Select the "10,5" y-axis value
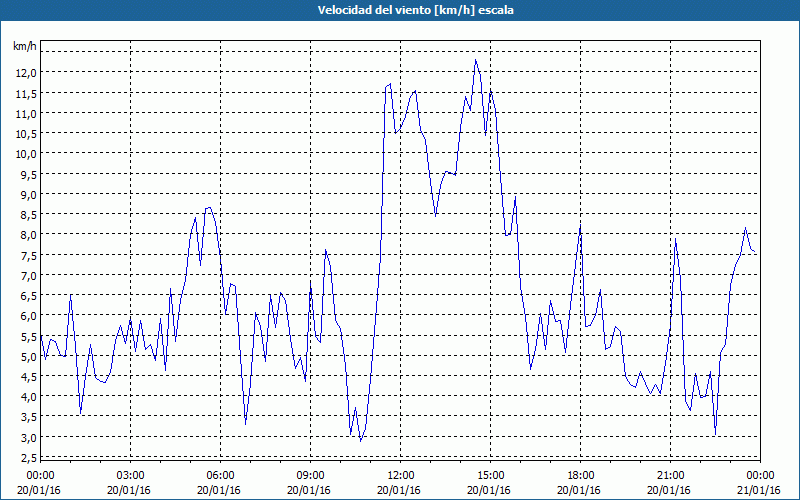 point(26,134)
